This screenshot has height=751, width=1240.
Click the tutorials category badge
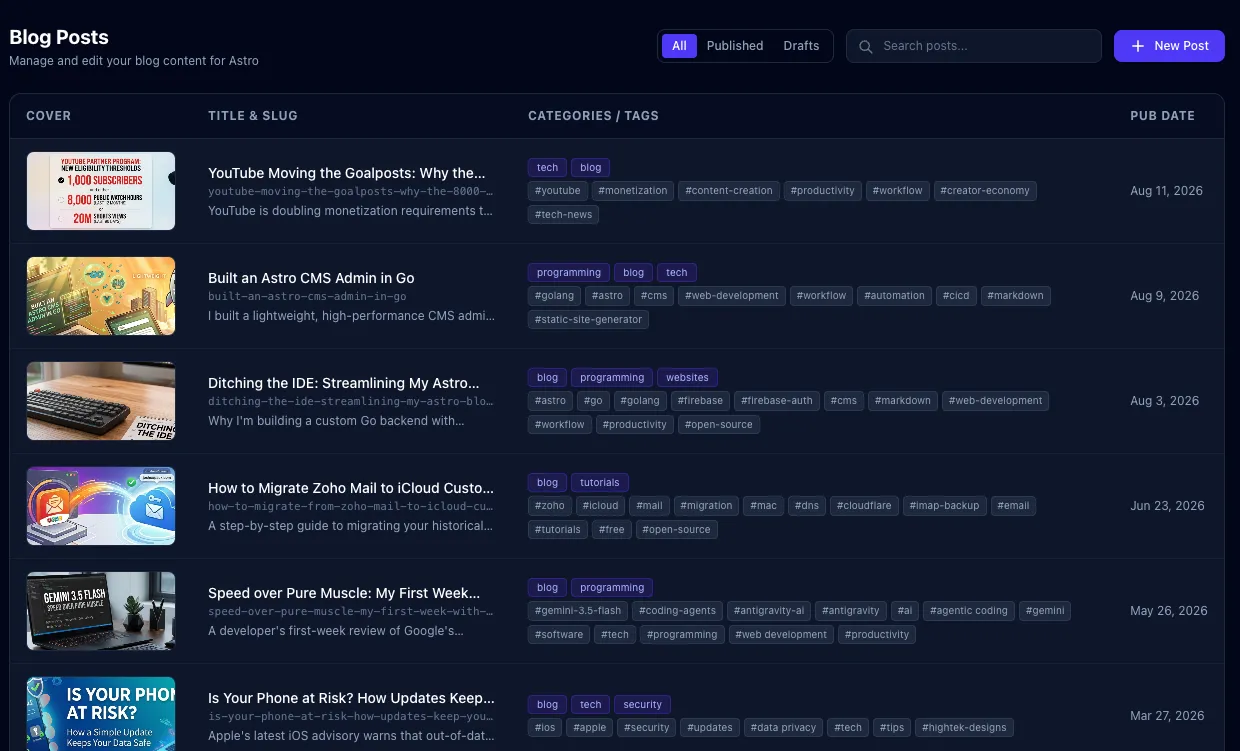(600, 483)
